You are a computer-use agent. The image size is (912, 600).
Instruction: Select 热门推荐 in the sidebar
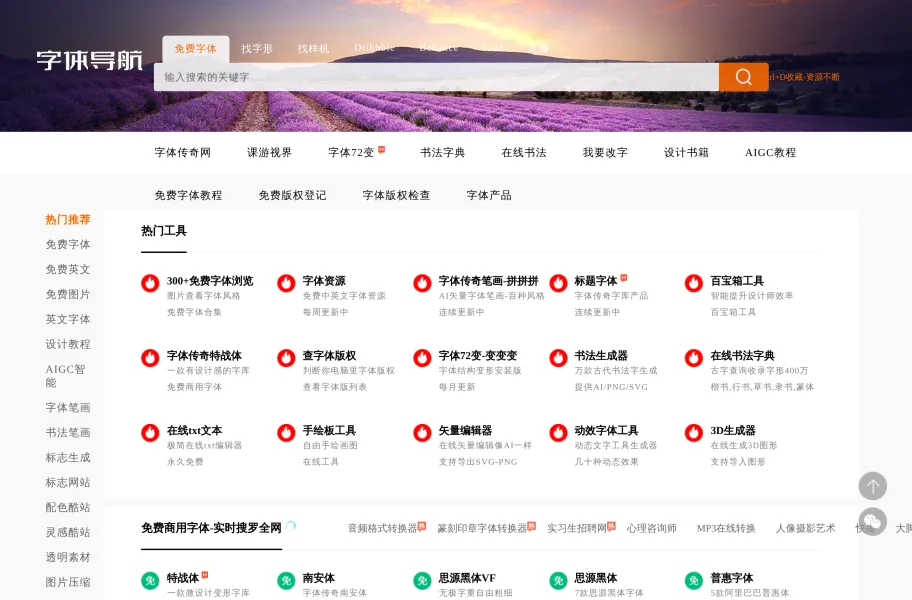click(x=68, y=219)
